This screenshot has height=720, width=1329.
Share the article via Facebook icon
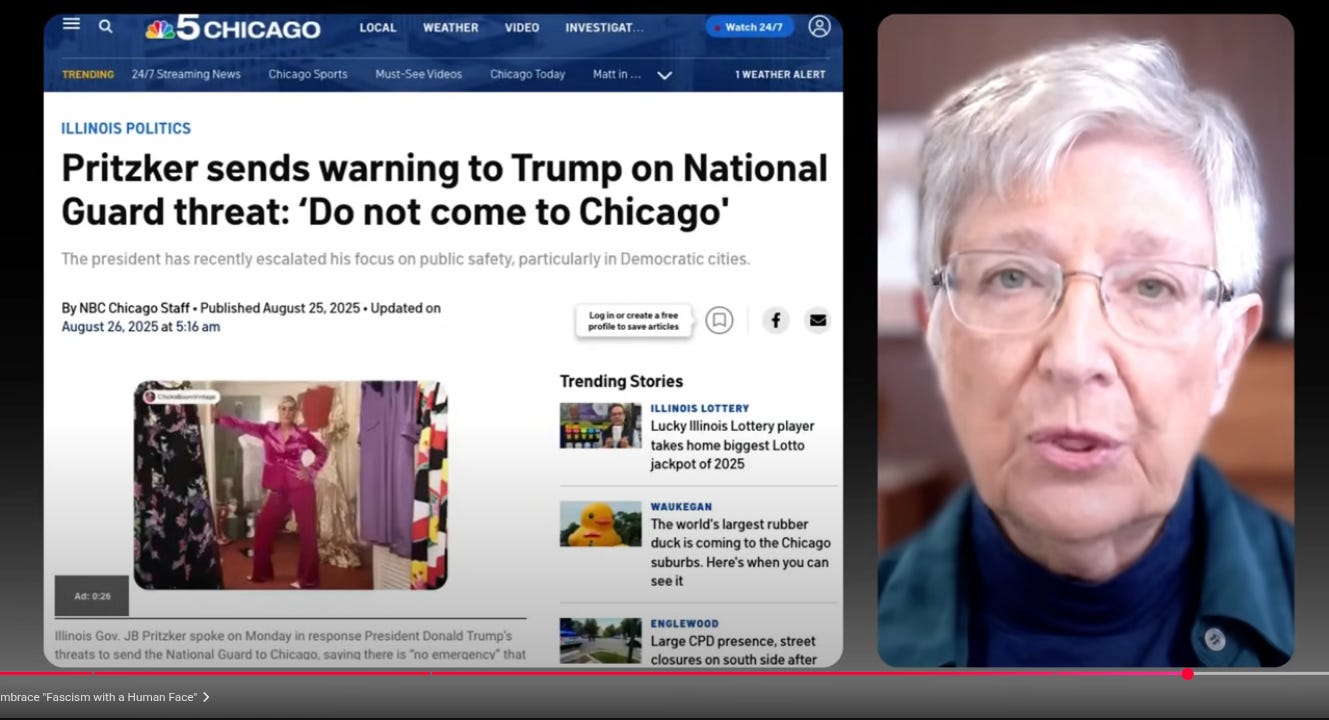(x=776, y=320)
